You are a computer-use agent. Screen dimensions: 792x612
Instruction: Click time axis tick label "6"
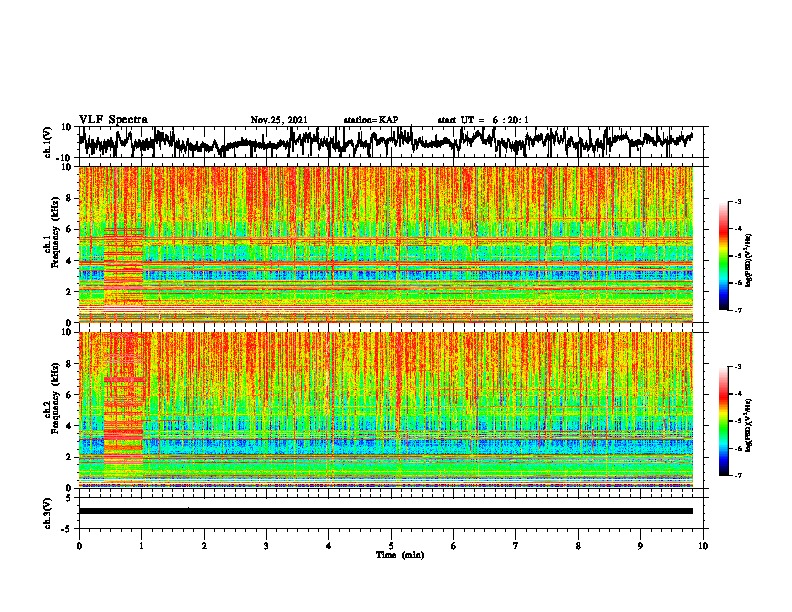click(x=454, y=546)
